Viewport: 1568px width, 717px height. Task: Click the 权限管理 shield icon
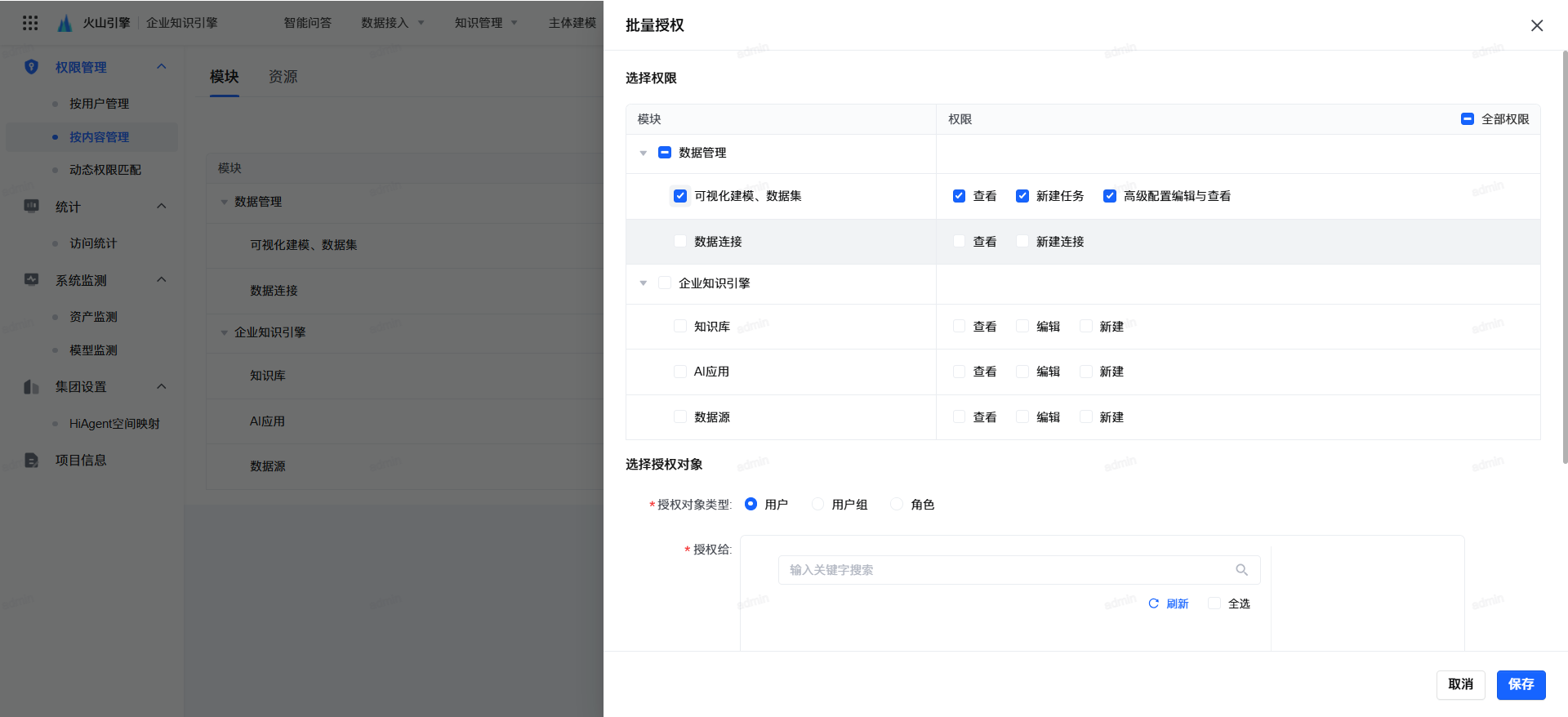[31, 67]
